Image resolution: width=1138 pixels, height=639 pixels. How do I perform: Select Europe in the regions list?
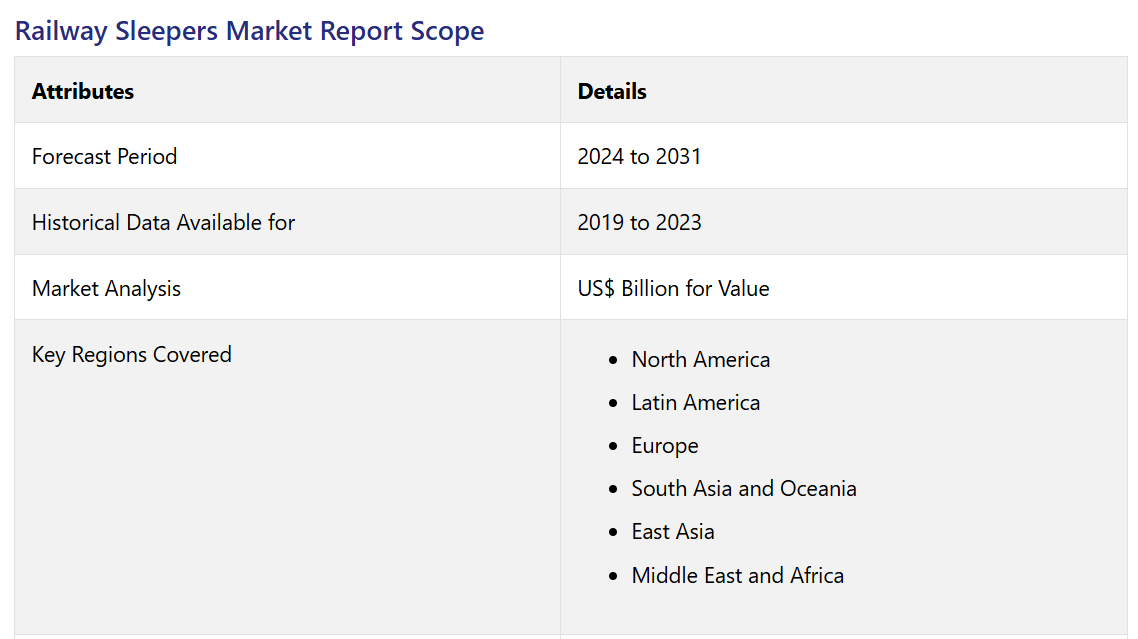click(665, 445)
